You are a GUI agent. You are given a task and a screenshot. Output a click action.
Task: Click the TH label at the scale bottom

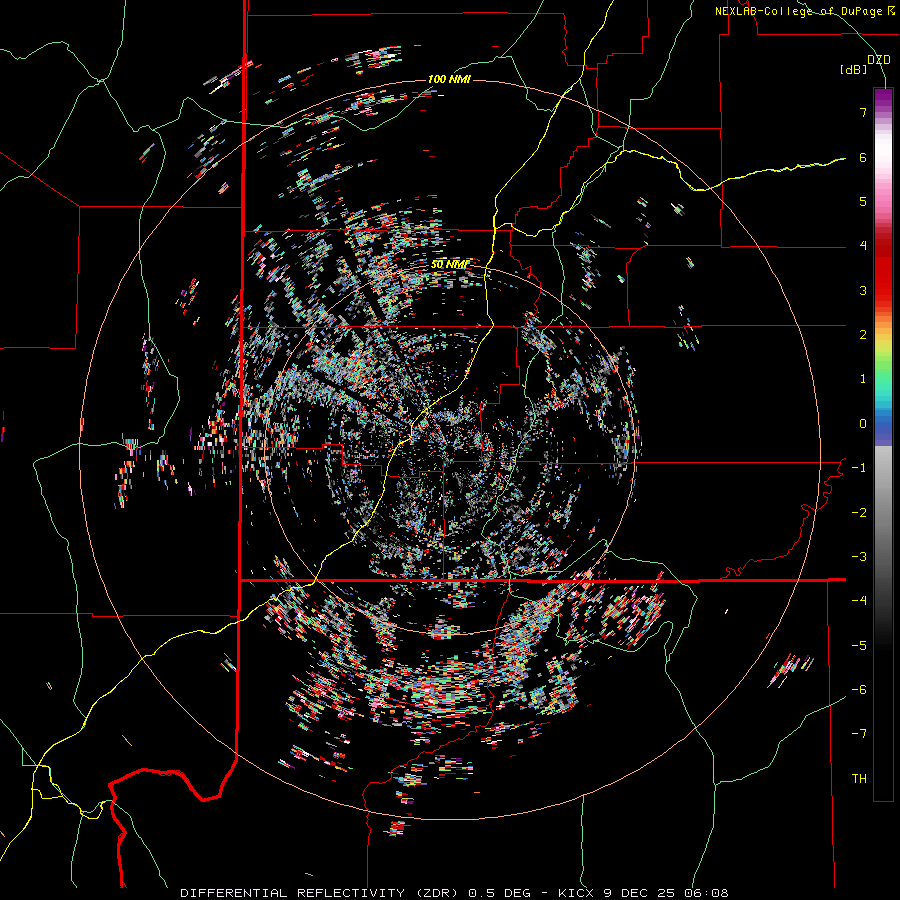coord(859,779)
